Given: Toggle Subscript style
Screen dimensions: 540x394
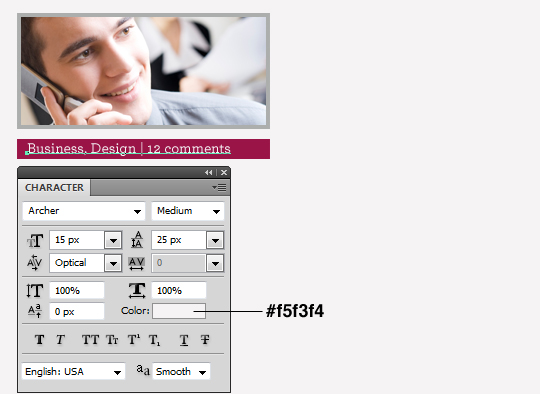Looking at the screenshot, I should click(154, 340).
